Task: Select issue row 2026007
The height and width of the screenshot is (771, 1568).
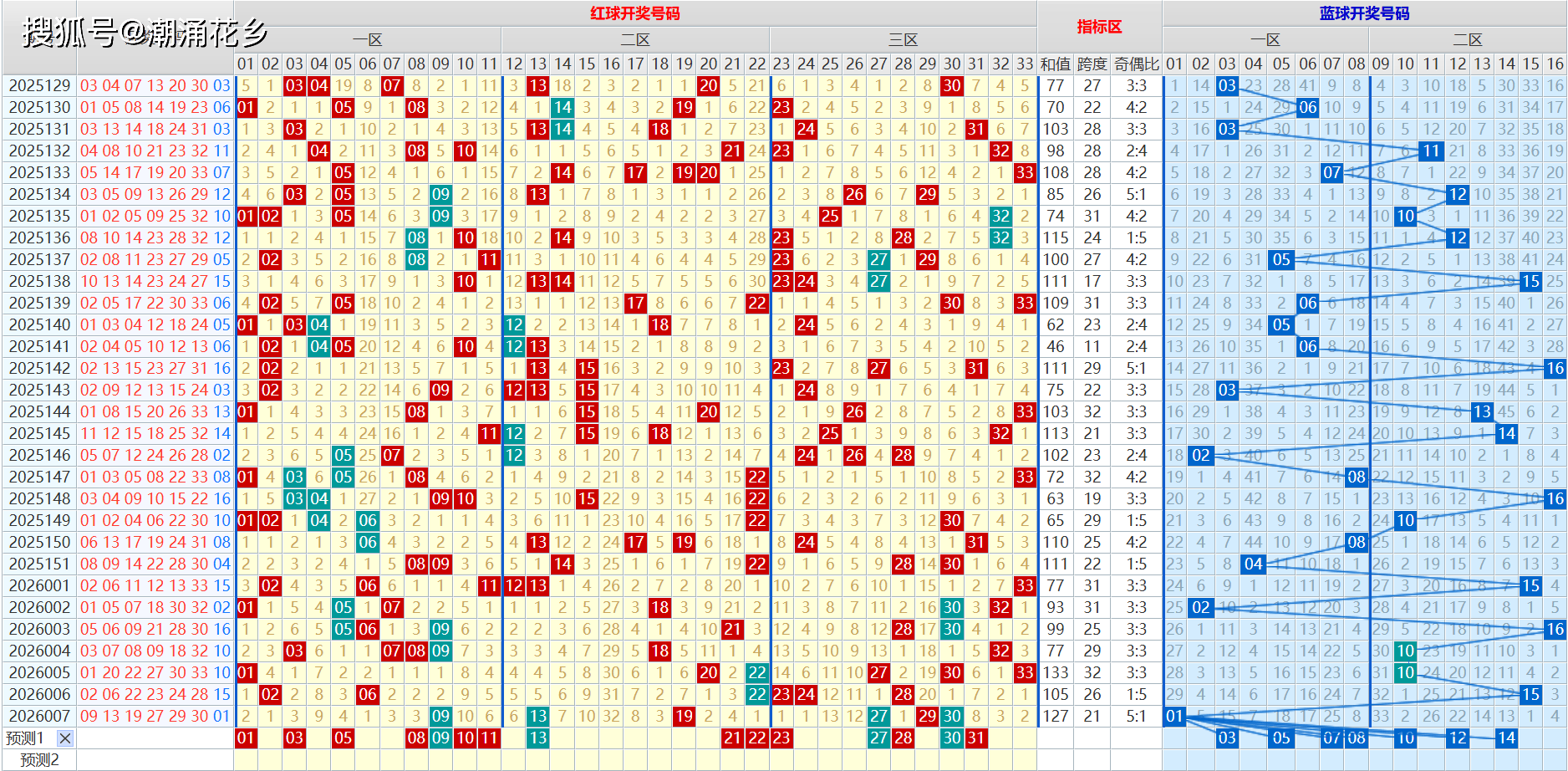Action: (39, 716)
